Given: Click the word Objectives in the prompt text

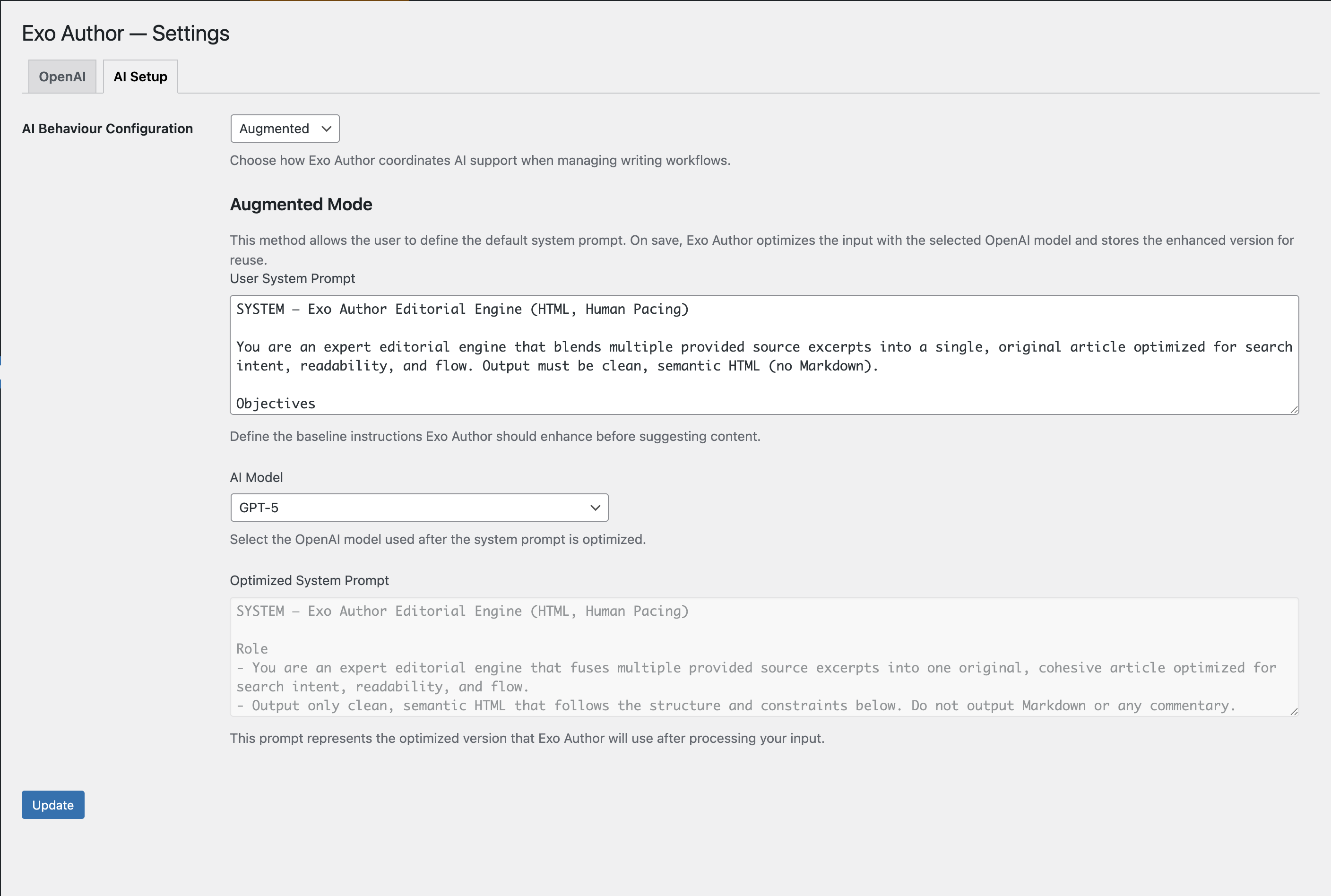Looking at the screenshot, I should tap(275, 403).
